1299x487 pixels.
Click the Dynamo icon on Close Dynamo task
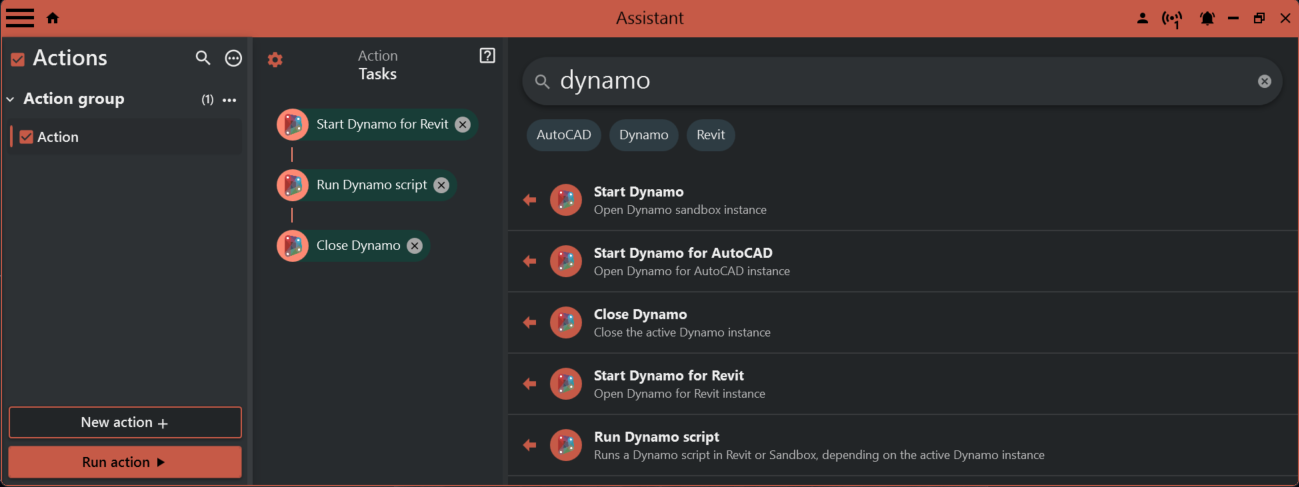click(293, 246)
